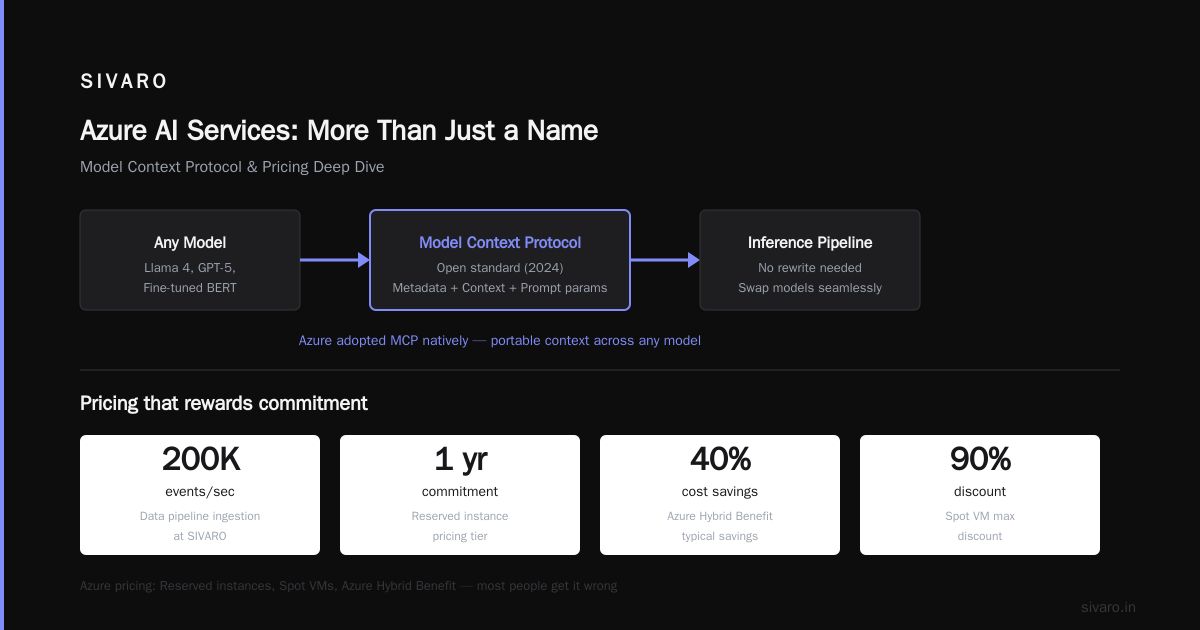Screen dimensions: 1200x630
Task: Click the 'typical savings' line
Action: click(720, 536)
